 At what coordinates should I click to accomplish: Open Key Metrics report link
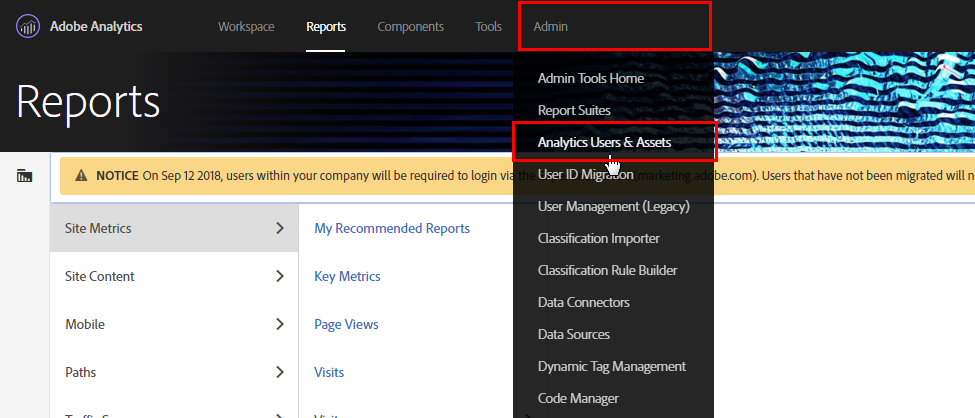[x=347, y=276]
